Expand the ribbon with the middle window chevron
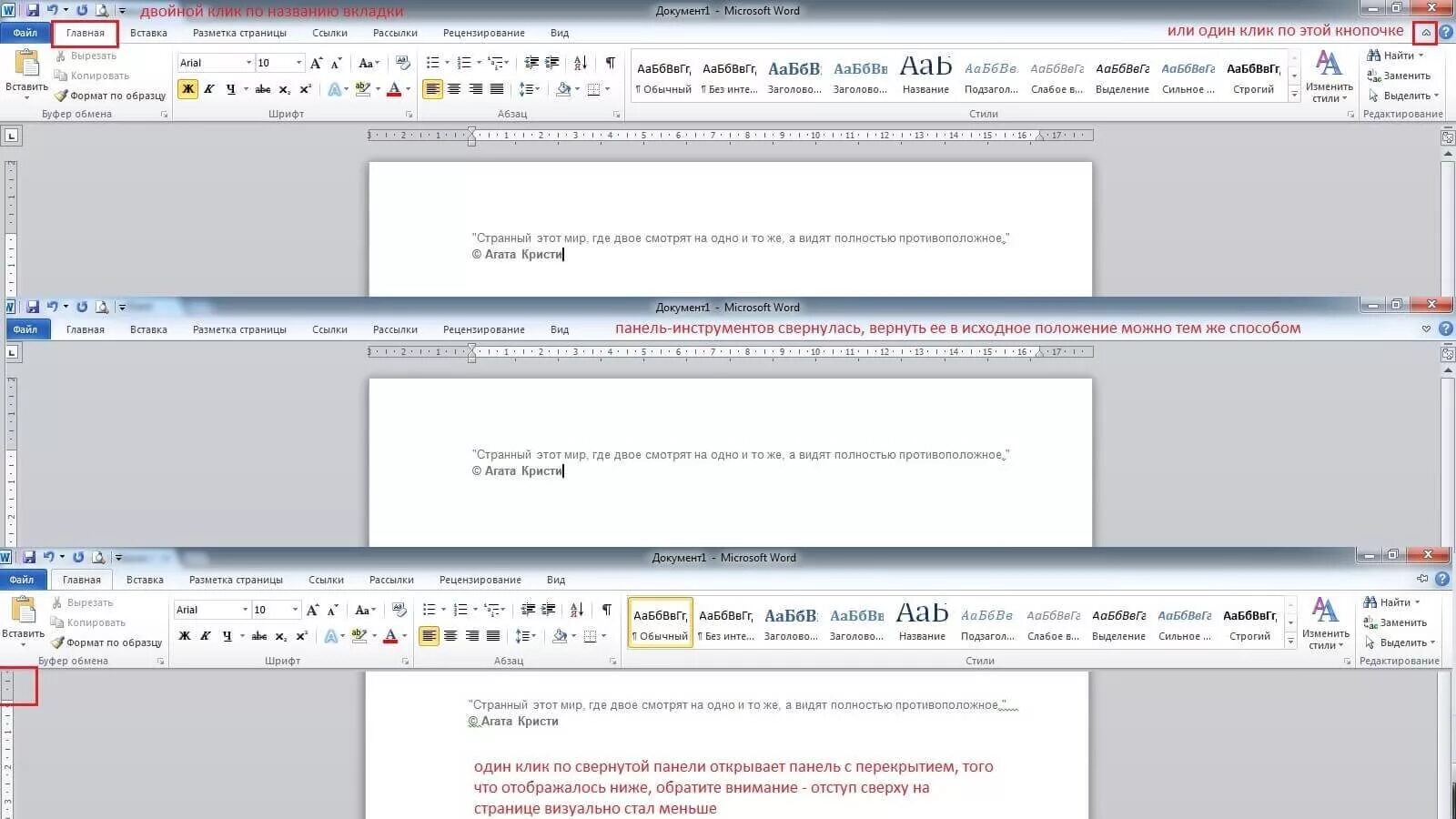The height and width of the screenshot is (819, 1456). [x=1426, y=329]
